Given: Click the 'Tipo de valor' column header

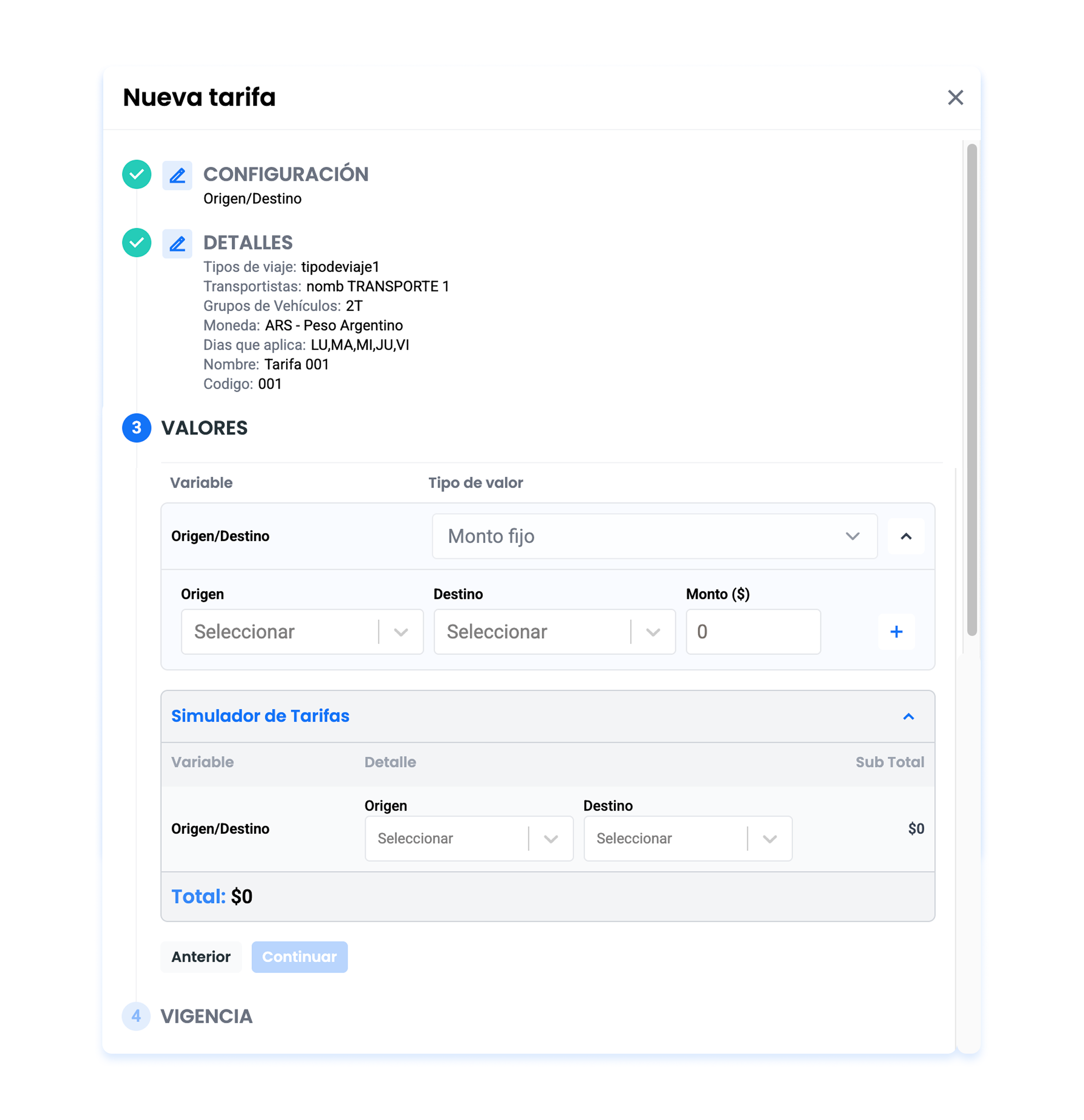Looking at the screenshot, I should coord(475,482).
